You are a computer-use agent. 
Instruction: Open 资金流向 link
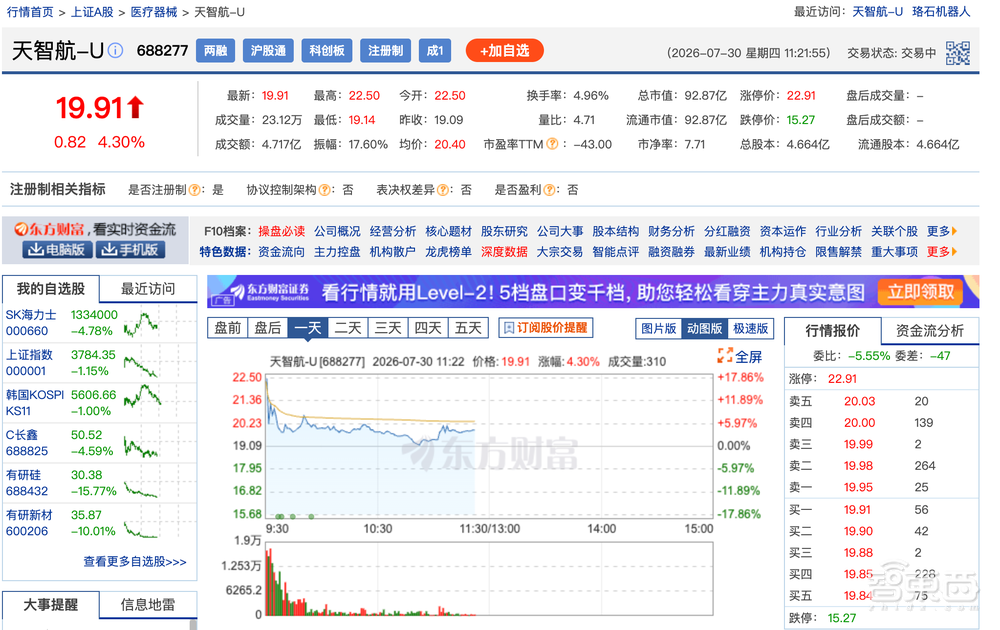pyautogui.click(x=281, y=252)
